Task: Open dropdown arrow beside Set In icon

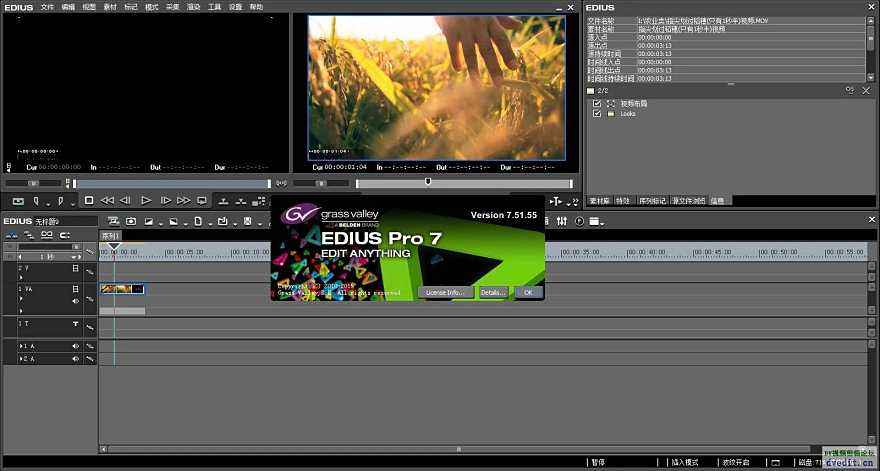Action: pyautogui.click(x=48, y=203)
